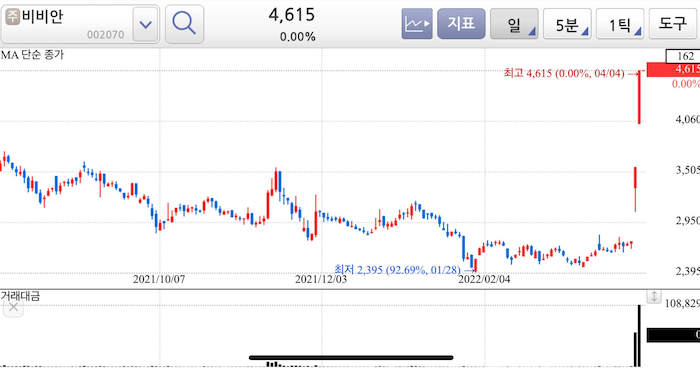Click the red 4,615 current price tag
Image resolution: width=700 pixels, height=368 pixels.
click(x=674, y=69)
